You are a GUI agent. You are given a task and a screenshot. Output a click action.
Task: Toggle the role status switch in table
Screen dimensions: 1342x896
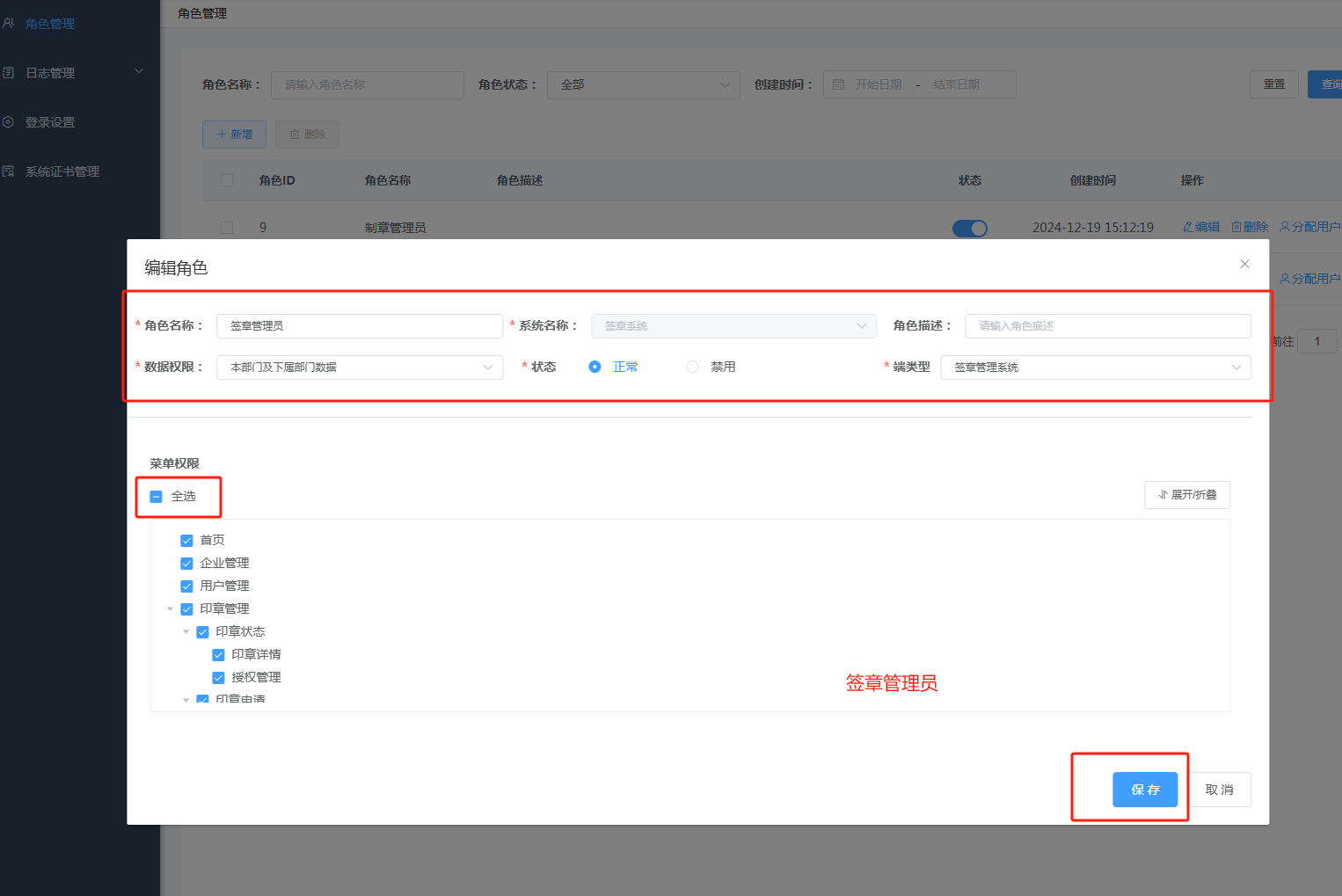click(x=969, y=229)
